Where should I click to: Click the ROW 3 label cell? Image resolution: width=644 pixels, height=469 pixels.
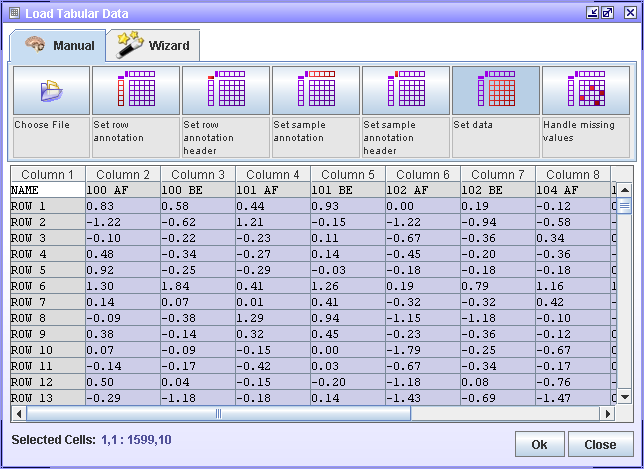pos(48,238)
